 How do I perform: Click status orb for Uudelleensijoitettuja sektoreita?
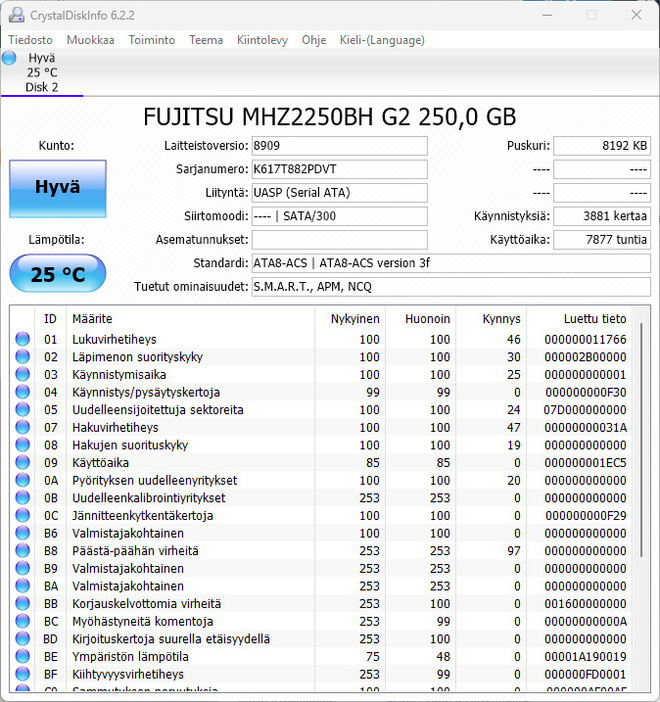(x=22, y=409)
